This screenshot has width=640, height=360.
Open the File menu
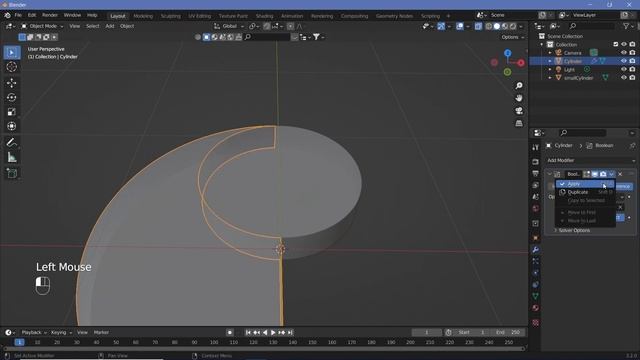pyautogui.click(x=18, y=16)
